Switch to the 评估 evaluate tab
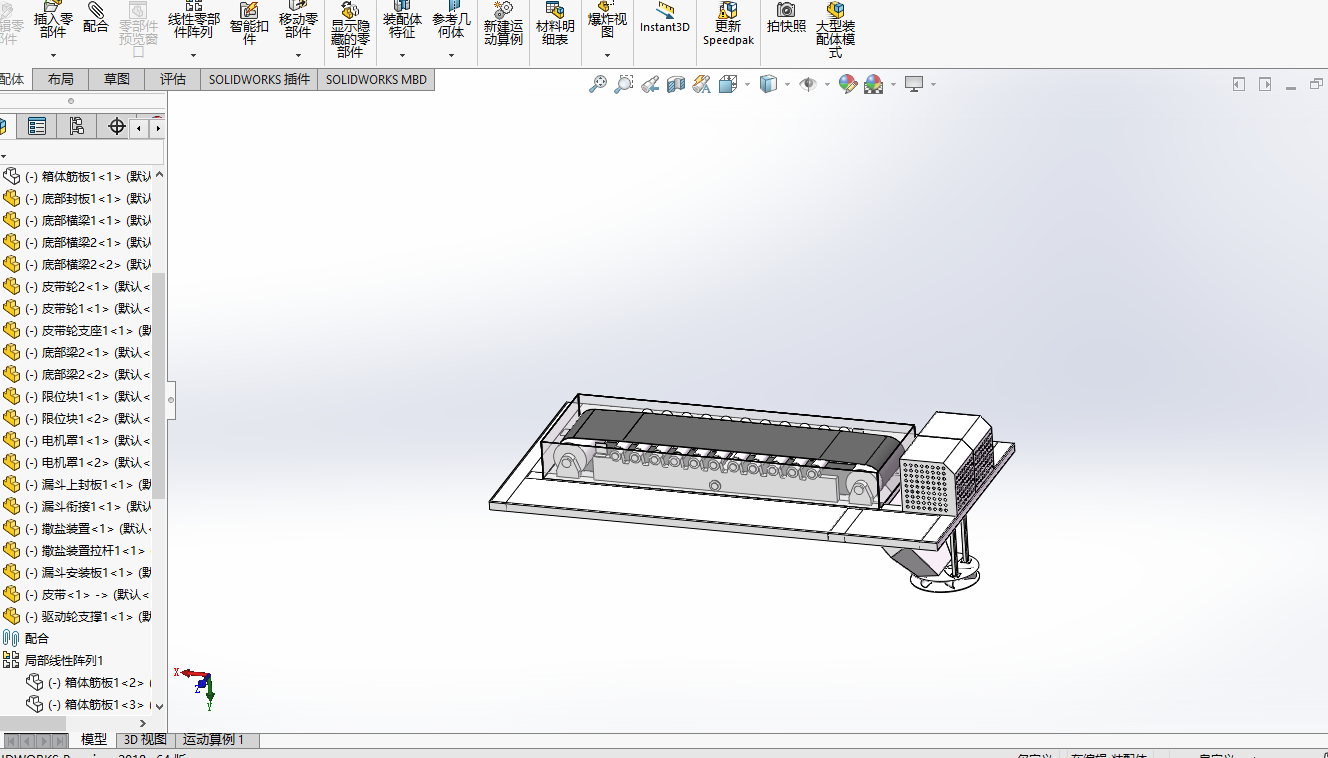Viewport: 1328px width, 758px height. coord(173,79)
